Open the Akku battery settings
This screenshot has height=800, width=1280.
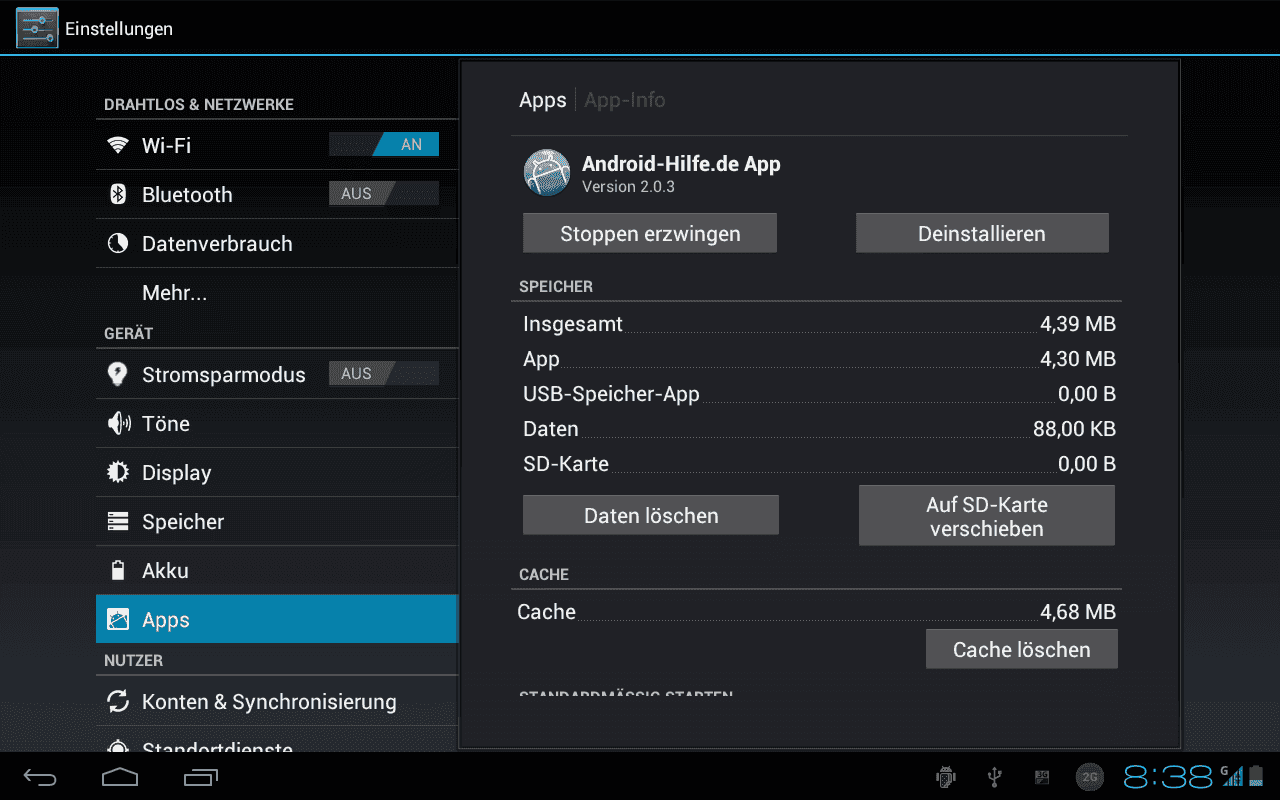pyautogui.click(x=277, y=570)
